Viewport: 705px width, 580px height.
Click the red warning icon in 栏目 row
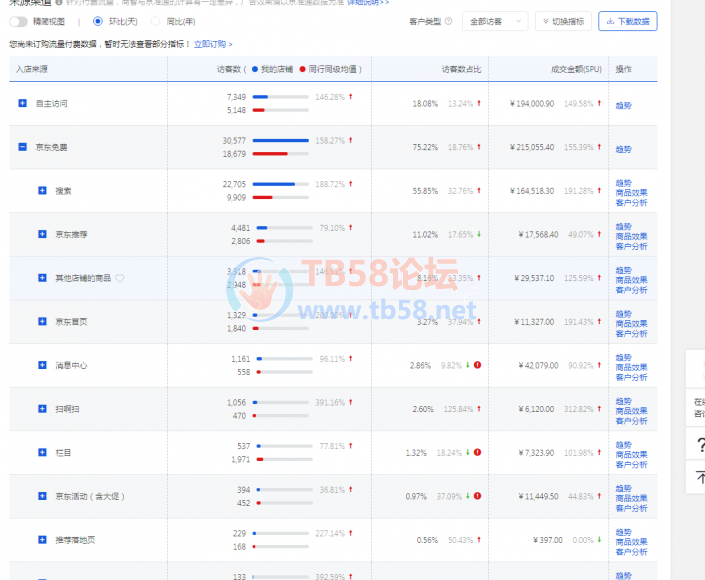tap(477, 452)
